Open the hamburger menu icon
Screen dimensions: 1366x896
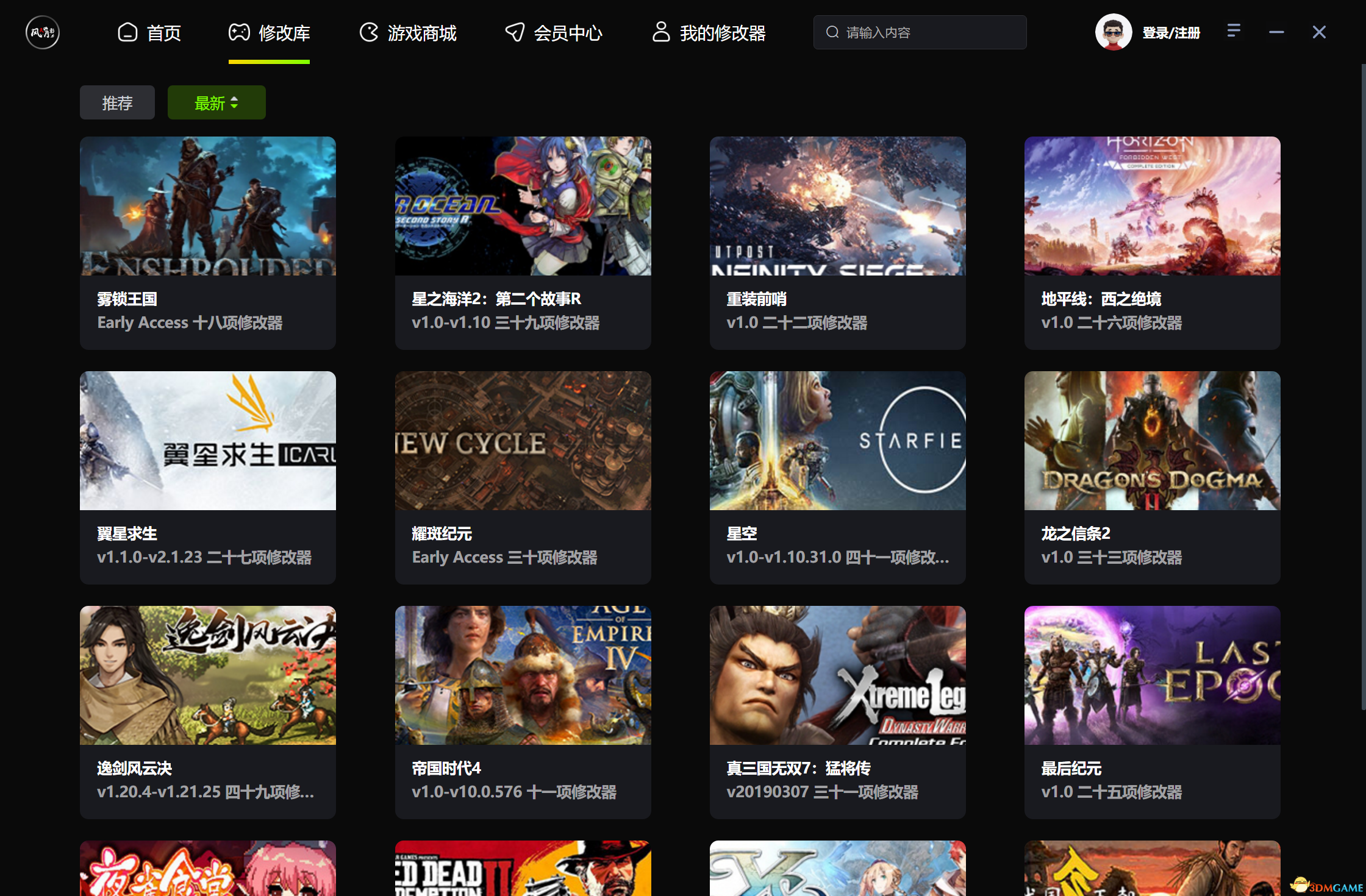click(1234, 30)
